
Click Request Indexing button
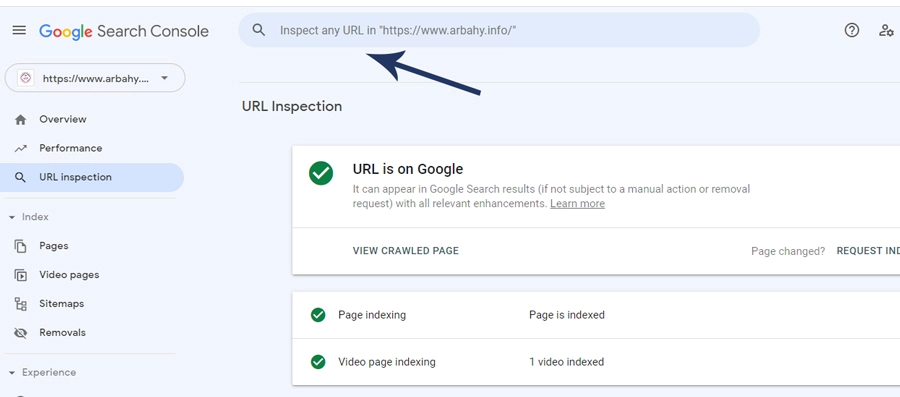(868, 251)
